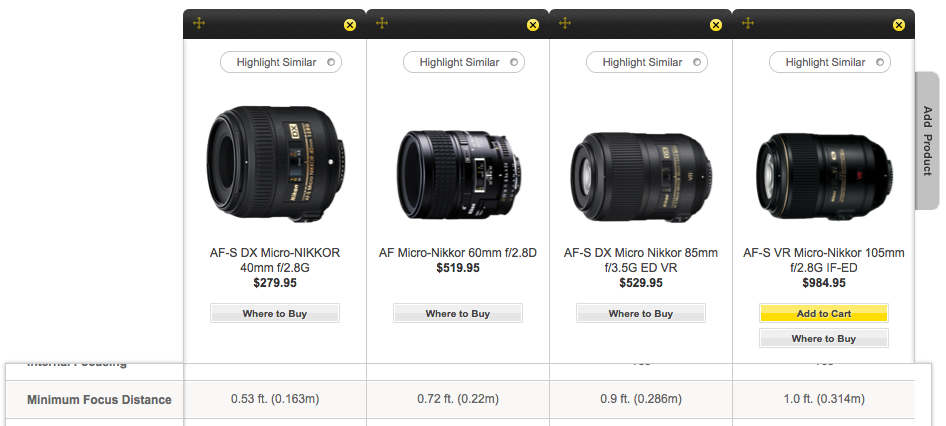The image size is (946, 426).
Task: Toggle Highlight Similar for 40mm lens
Action: [281, 62]
